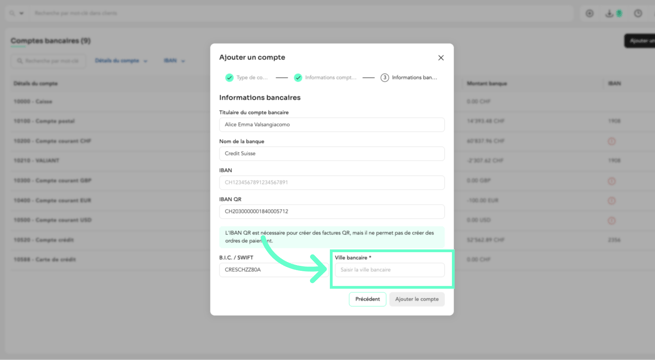The height and width of the screenshot is (360, 655).
Task: Expand the IBAN filter dropdown
Action: click(174, 61)
